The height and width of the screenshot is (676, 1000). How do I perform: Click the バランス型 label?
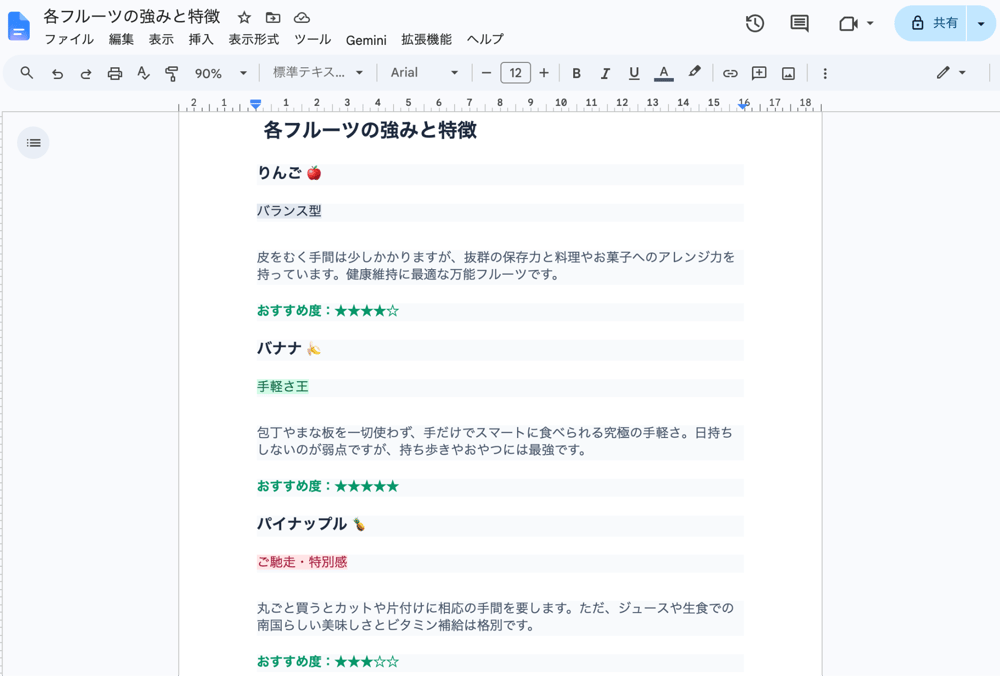289,211
